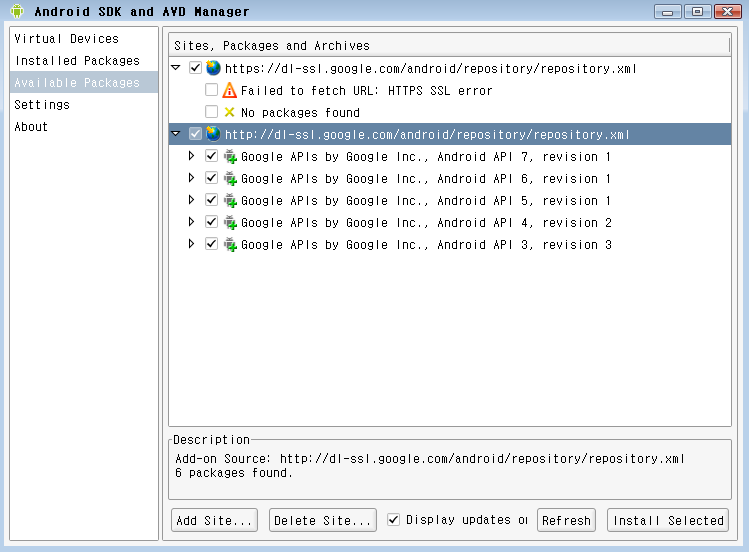The image size is (749, 552).
Task: Click Sites, Packages and Archives column header
Action: (x=449, y=45)
